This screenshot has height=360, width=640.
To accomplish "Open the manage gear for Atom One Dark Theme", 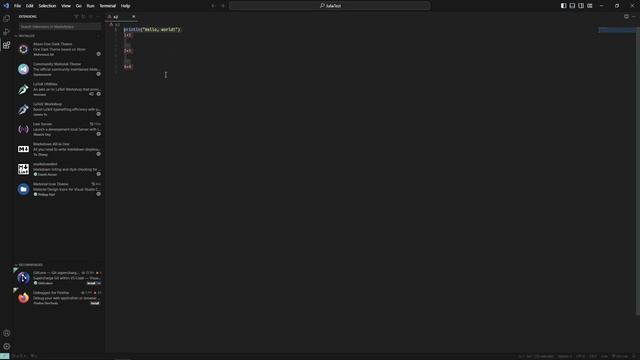I will point(98,54).
